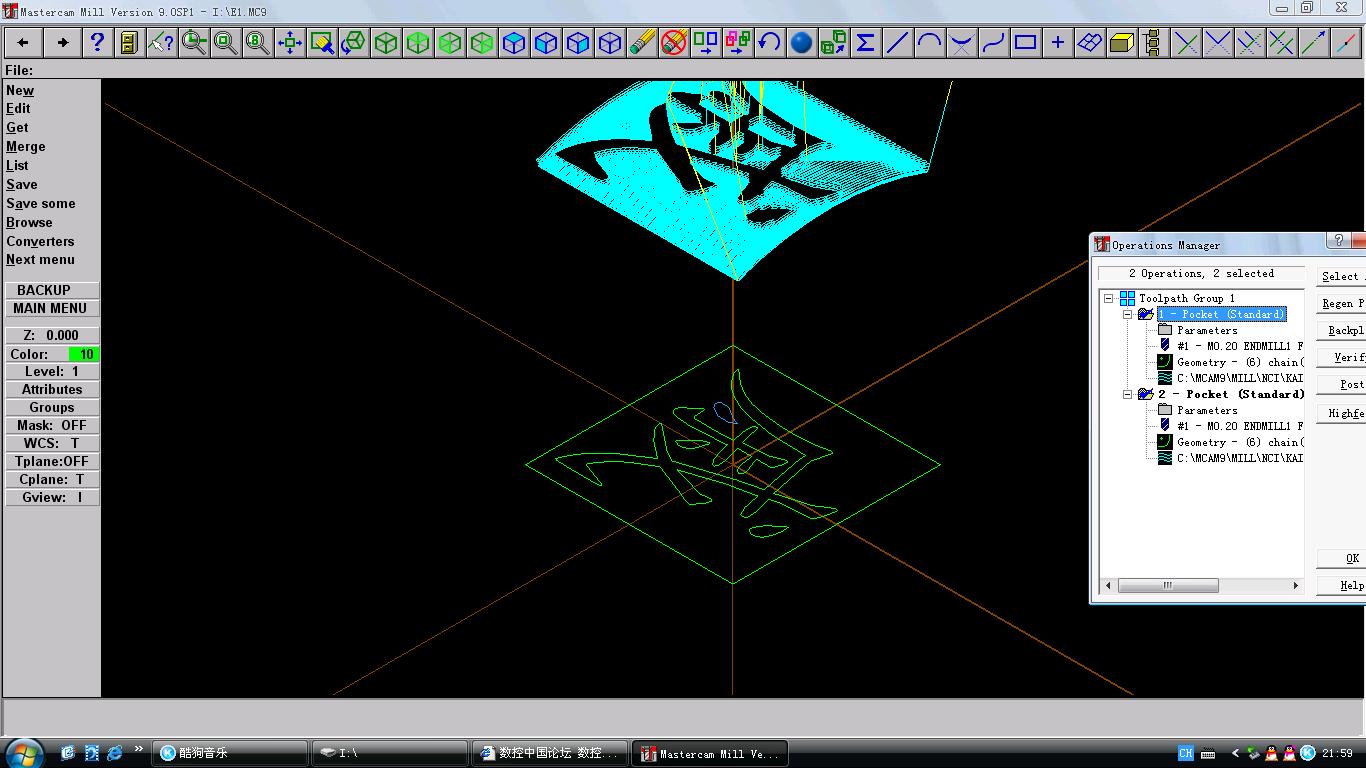Click the Converters menu item
The image size is (1366, 768).
[x=40, y=241]
